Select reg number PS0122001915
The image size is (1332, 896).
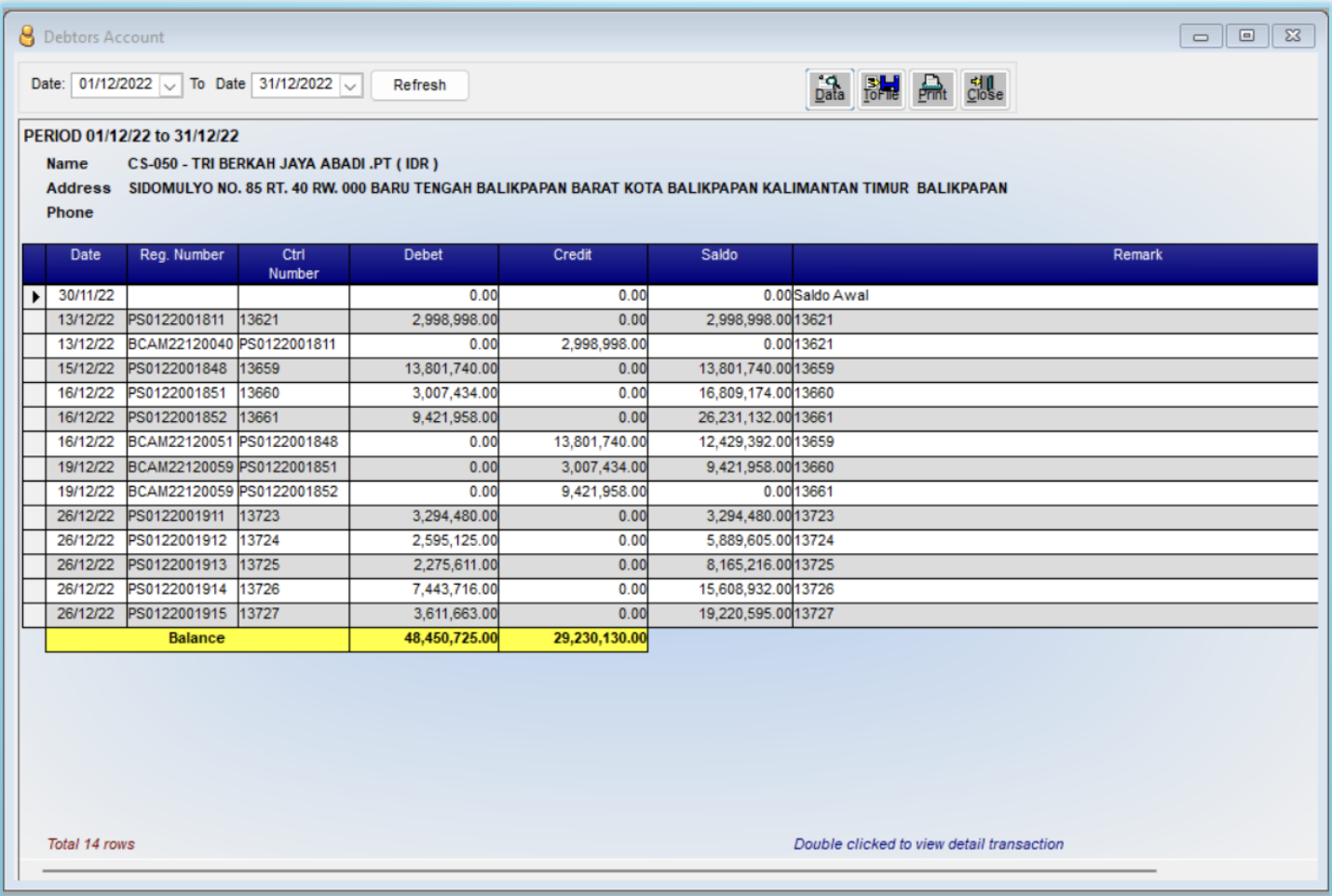coord(182,614)
